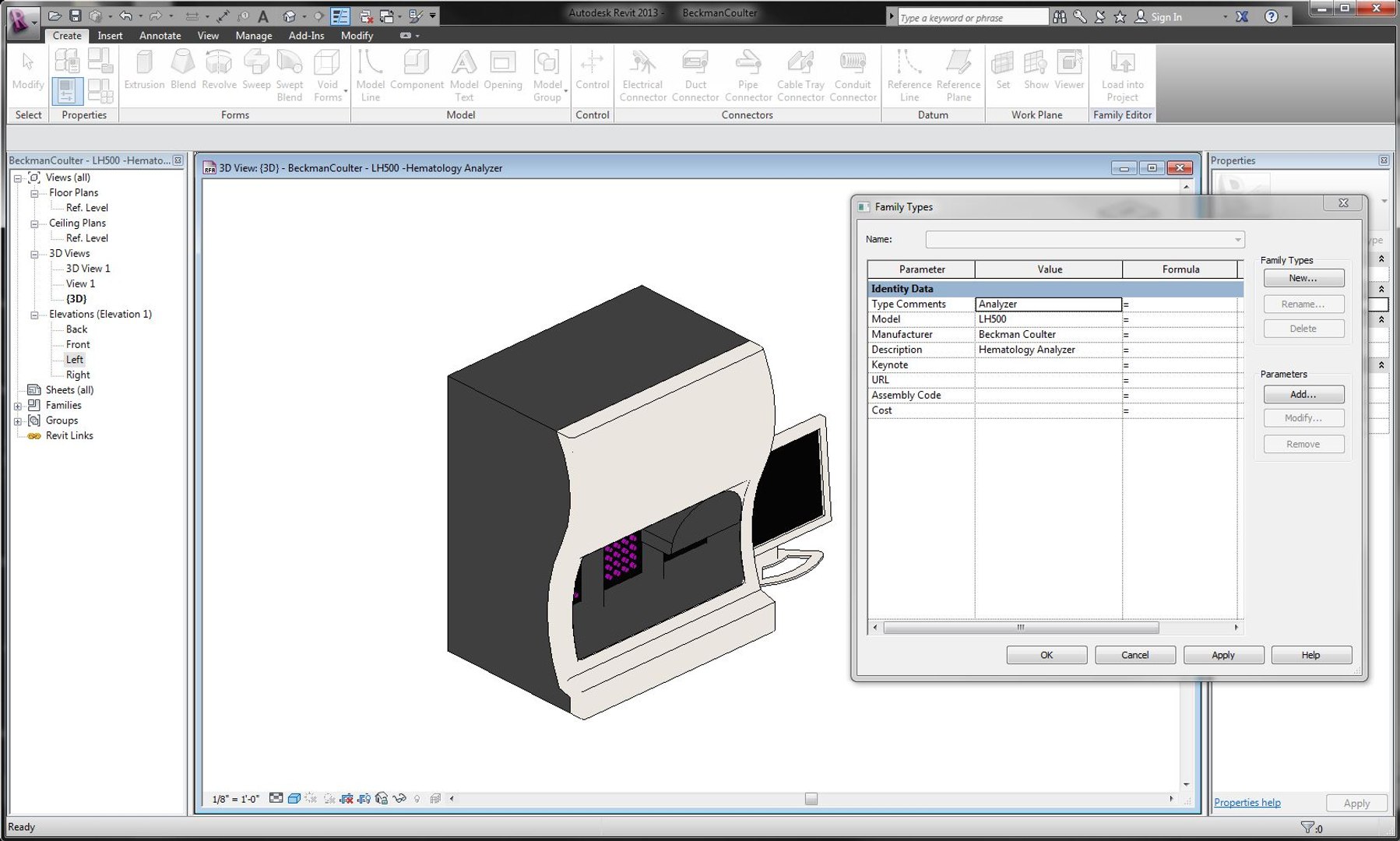Choose the Revolve tool in Forms

click(219, 70)
